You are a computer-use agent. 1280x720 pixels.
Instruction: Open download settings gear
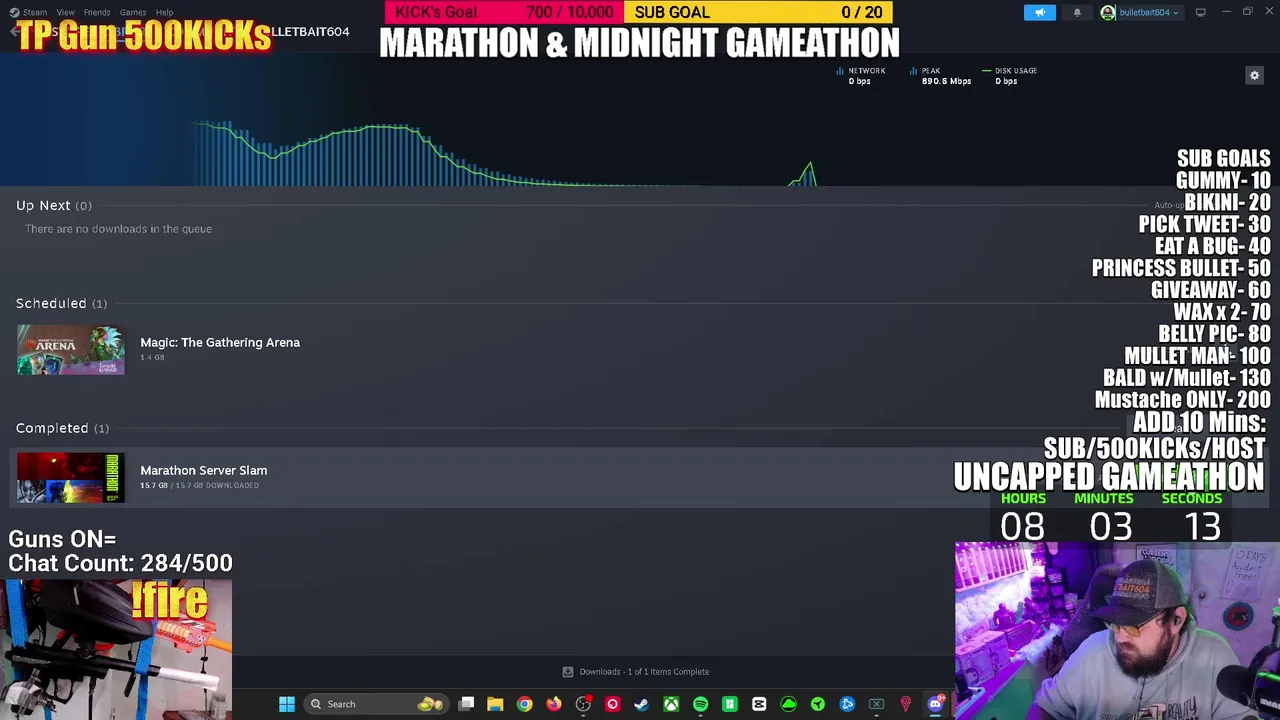click(1254, 76)
